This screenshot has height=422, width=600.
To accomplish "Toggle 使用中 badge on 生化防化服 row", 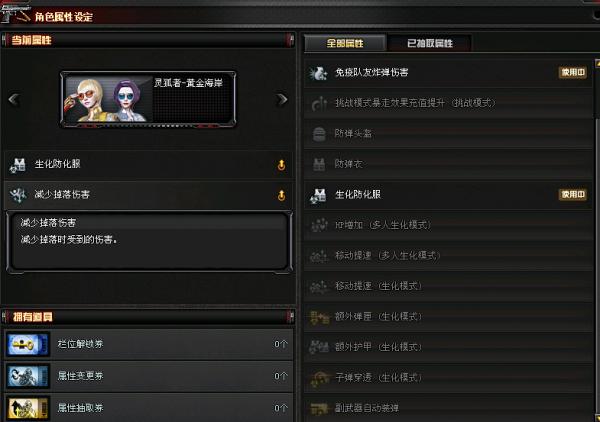I will [x=573, y=194].
